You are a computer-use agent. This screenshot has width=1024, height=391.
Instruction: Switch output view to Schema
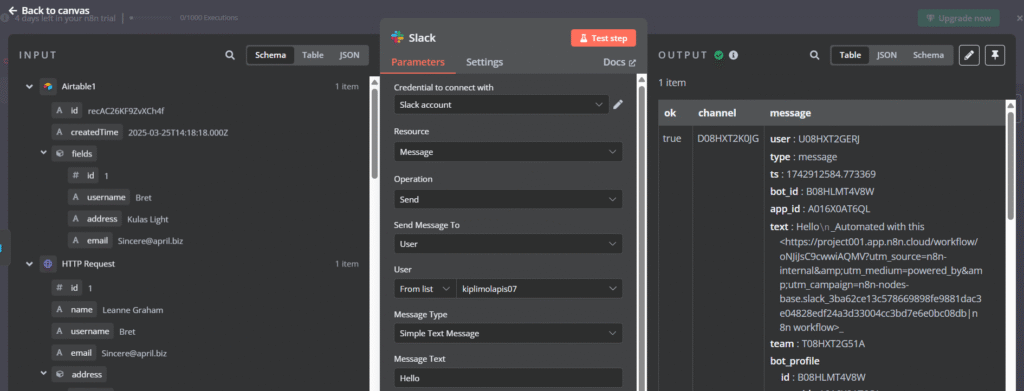928,55
